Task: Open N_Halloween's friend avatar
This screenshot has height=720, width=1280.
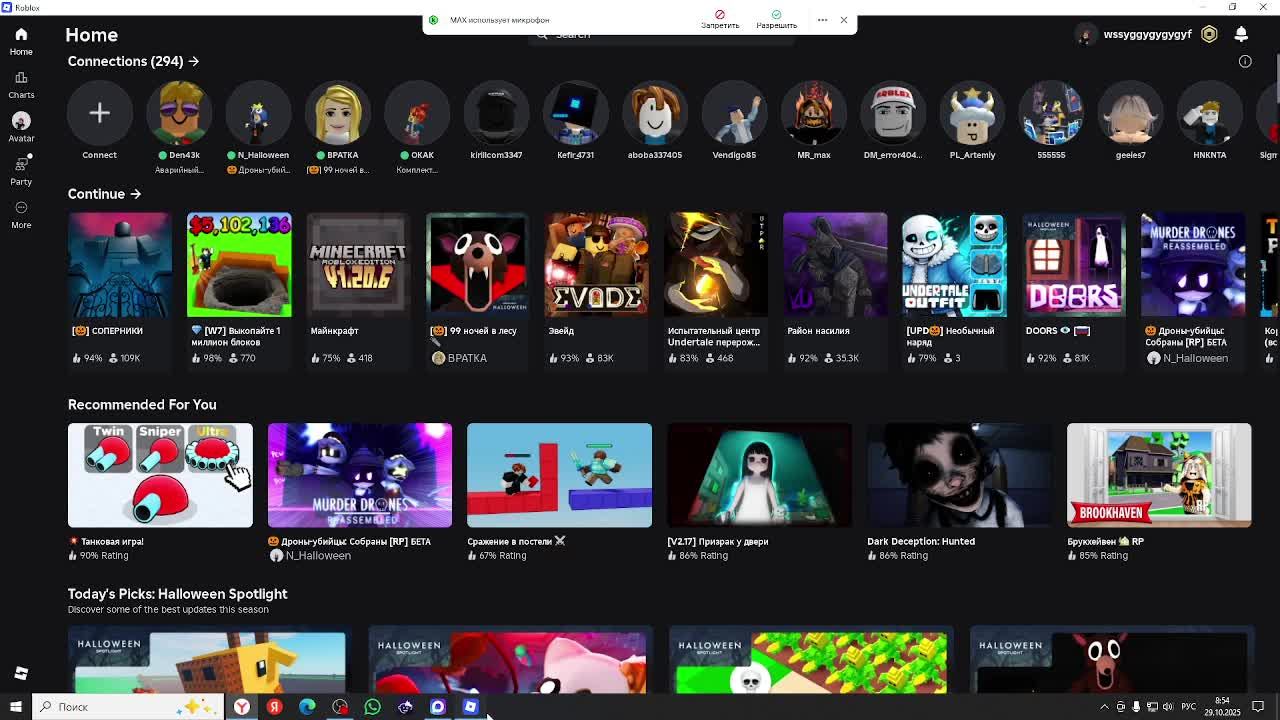Action: [x=258, y=113]
